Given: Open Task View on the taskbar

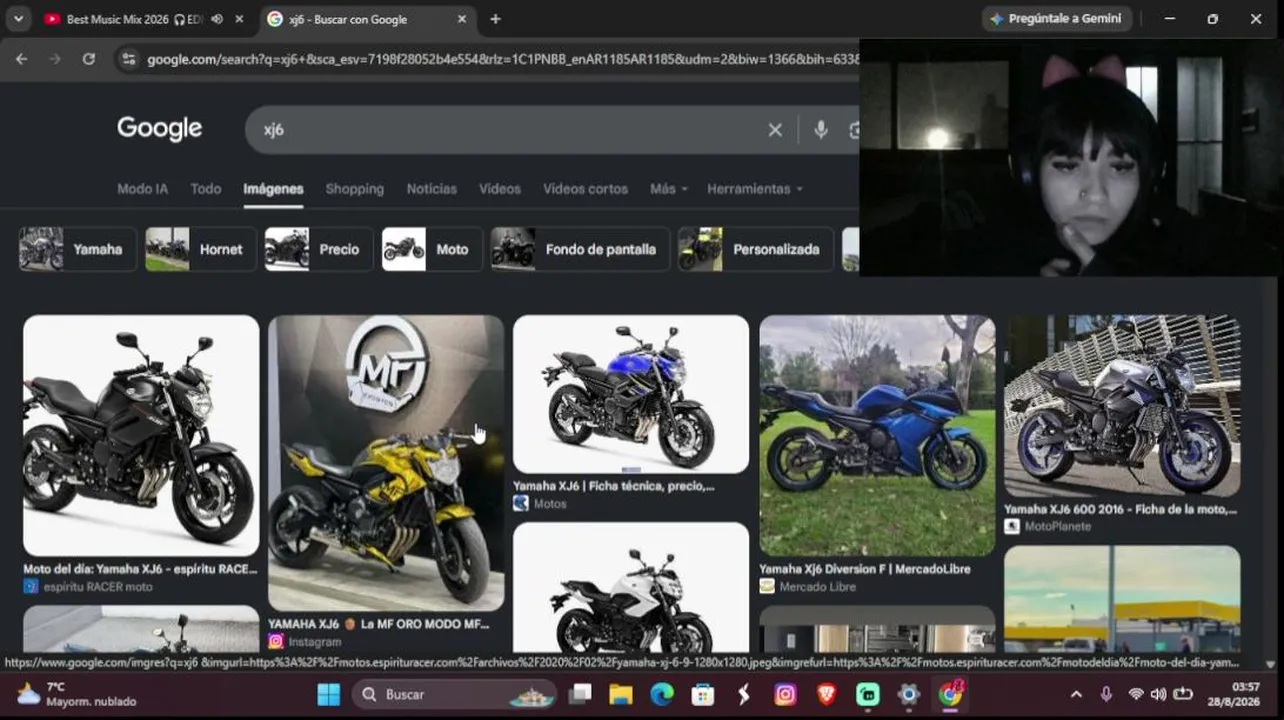Looking at the screenshot, I should 580,694.
